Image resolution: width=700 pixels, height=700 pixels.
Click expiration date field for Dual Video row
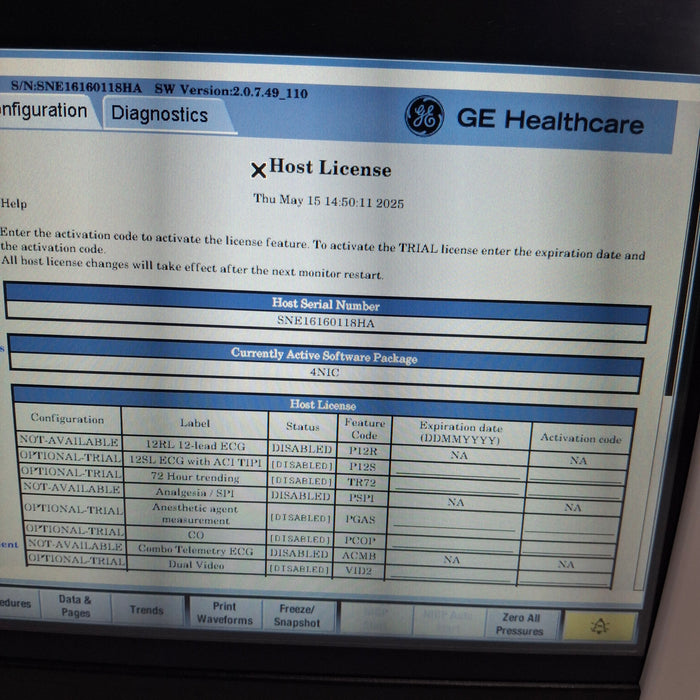pyautogui.click(x=449, y=574)
